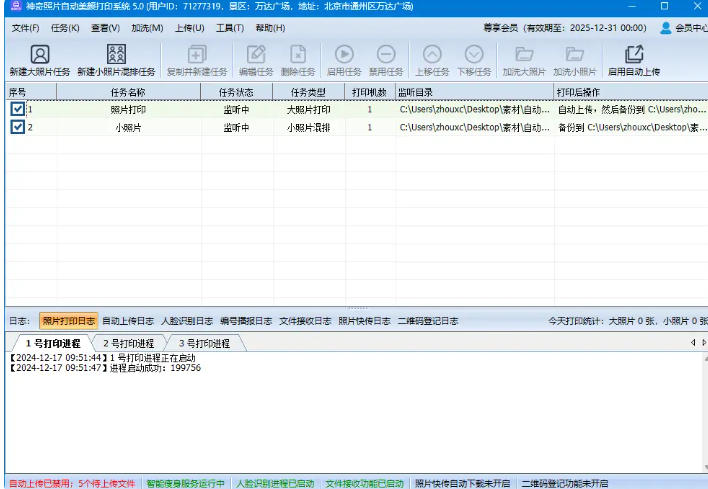The width and height of the screenshot is (708, 489).
Task: Open the 加洗(M) menu
Action: [x=147, y=28]
